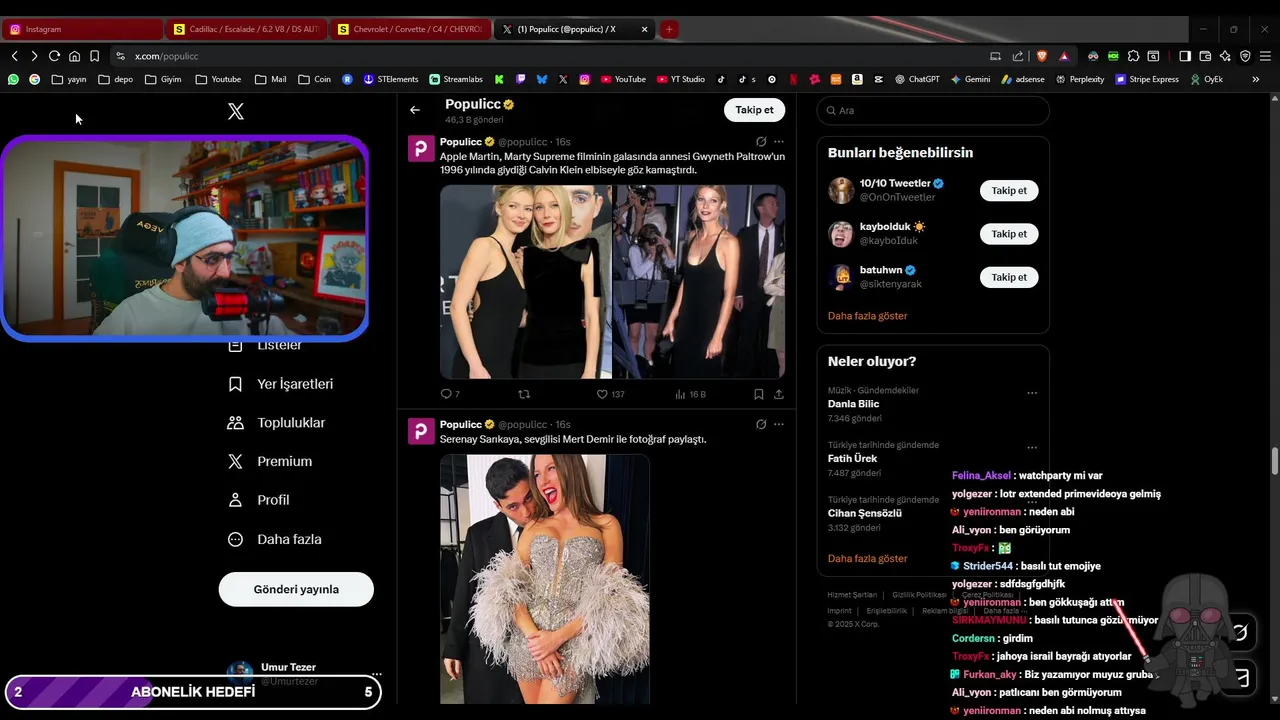Go back with the Populicc profile arrow
1280x720 pixels.
point(415,110)
